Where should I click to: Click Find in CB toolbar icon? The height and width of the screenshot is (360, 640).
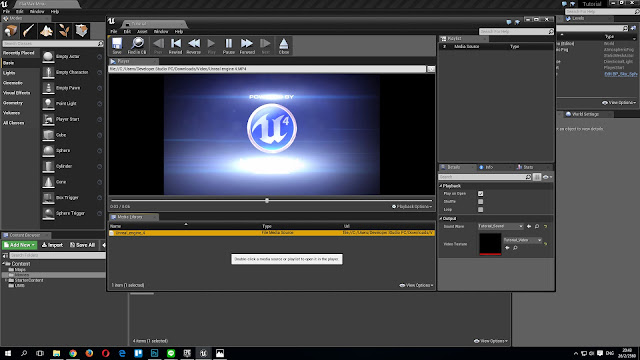tap(137, 46)
